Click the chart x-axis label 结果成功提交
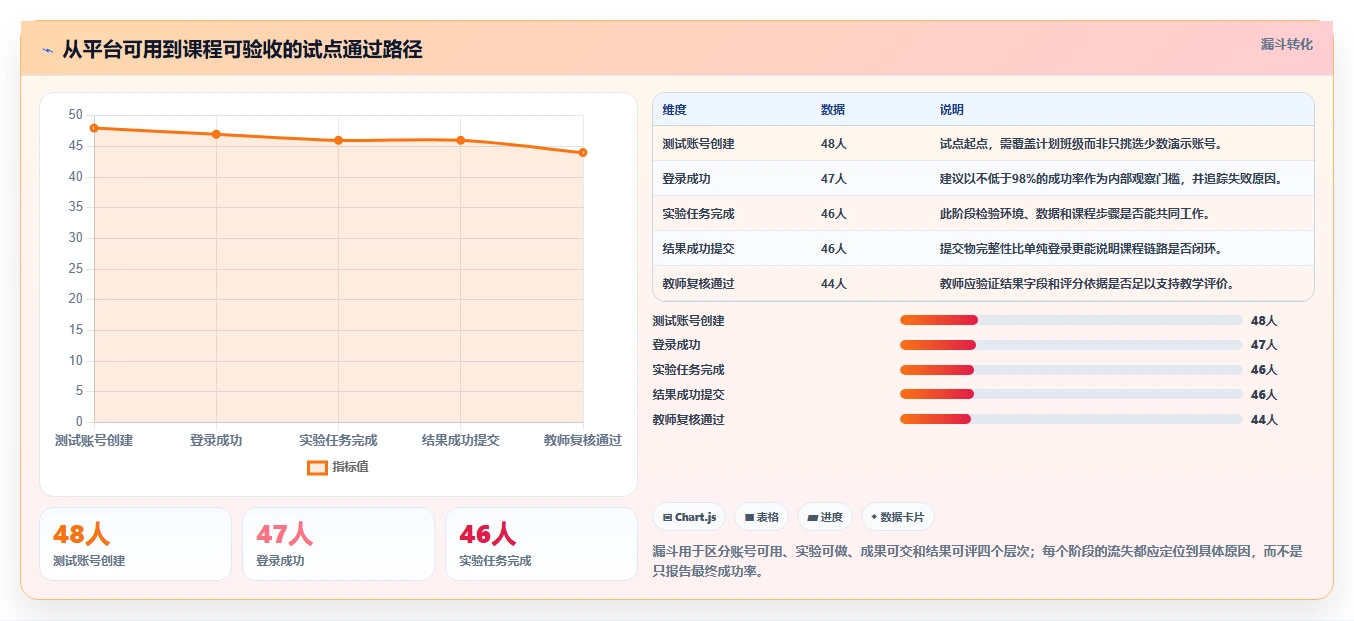The height and width of the screenshot is (621, 1354). click(461, 440)
